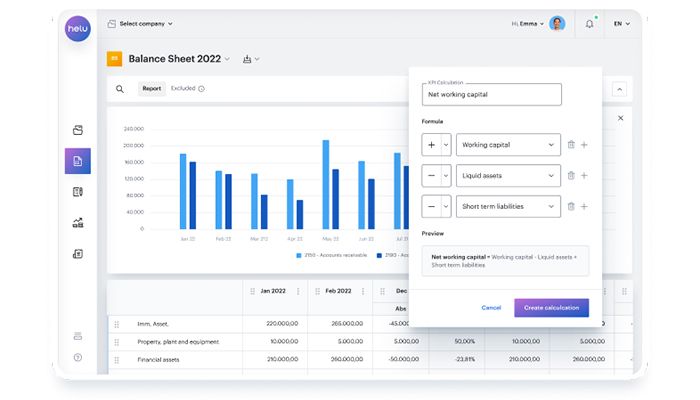The image size is (700, 400).
Task: Click the KPI Calculation name field
Action: coord(491,95)
